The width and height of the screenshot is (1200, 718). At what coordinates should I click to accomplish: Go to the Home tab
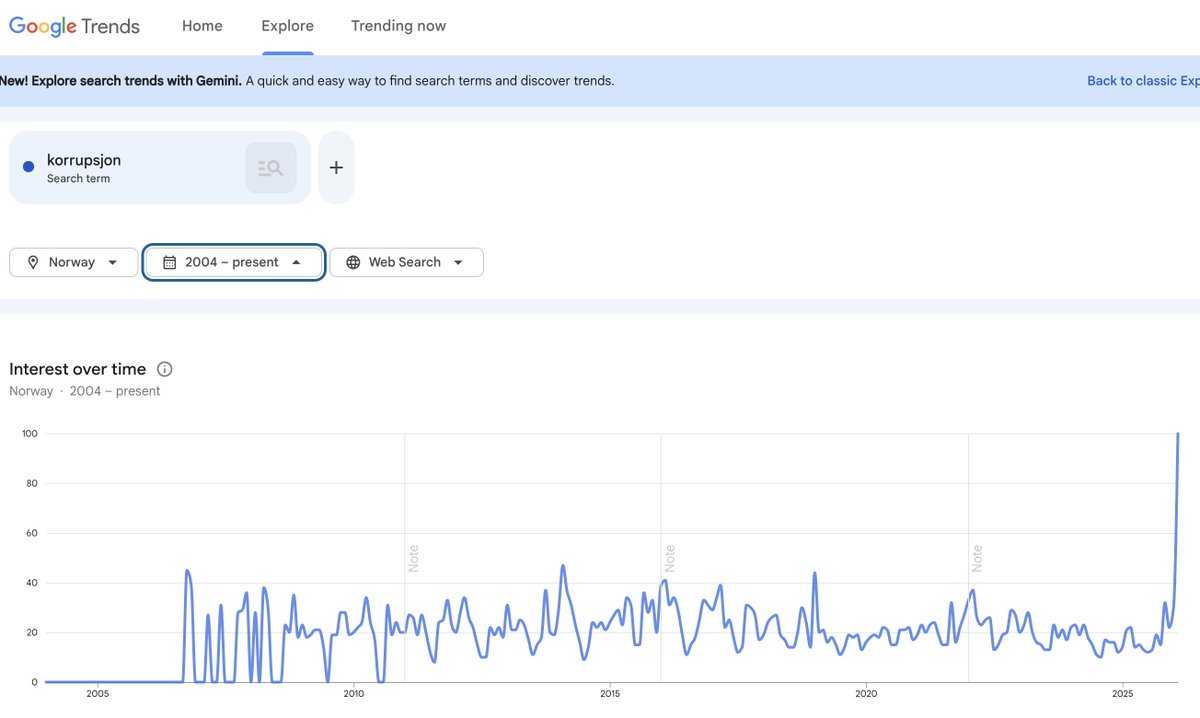[202, 26]
